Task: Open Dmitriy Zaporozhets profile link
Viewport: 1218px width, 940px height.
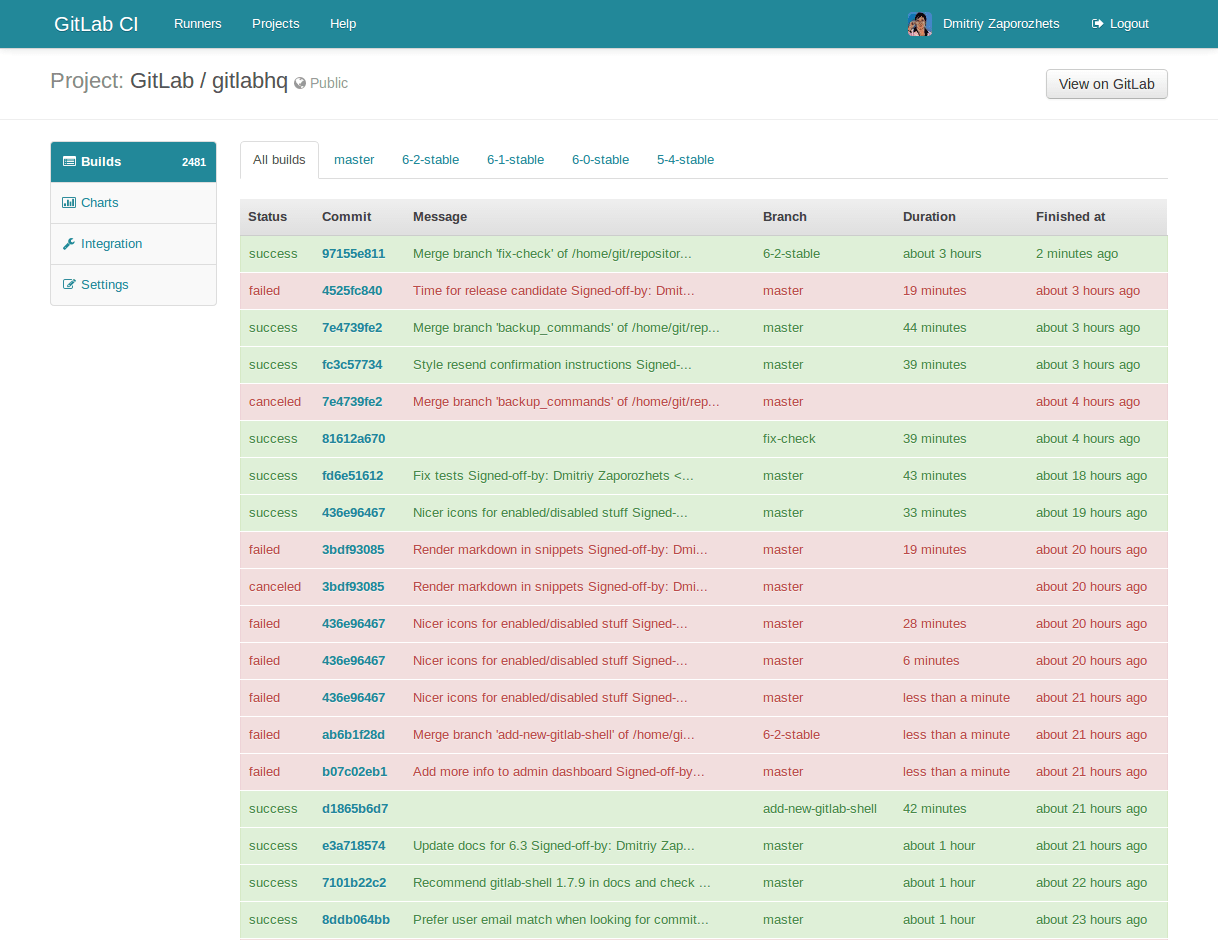Action: pos(1001,23)
